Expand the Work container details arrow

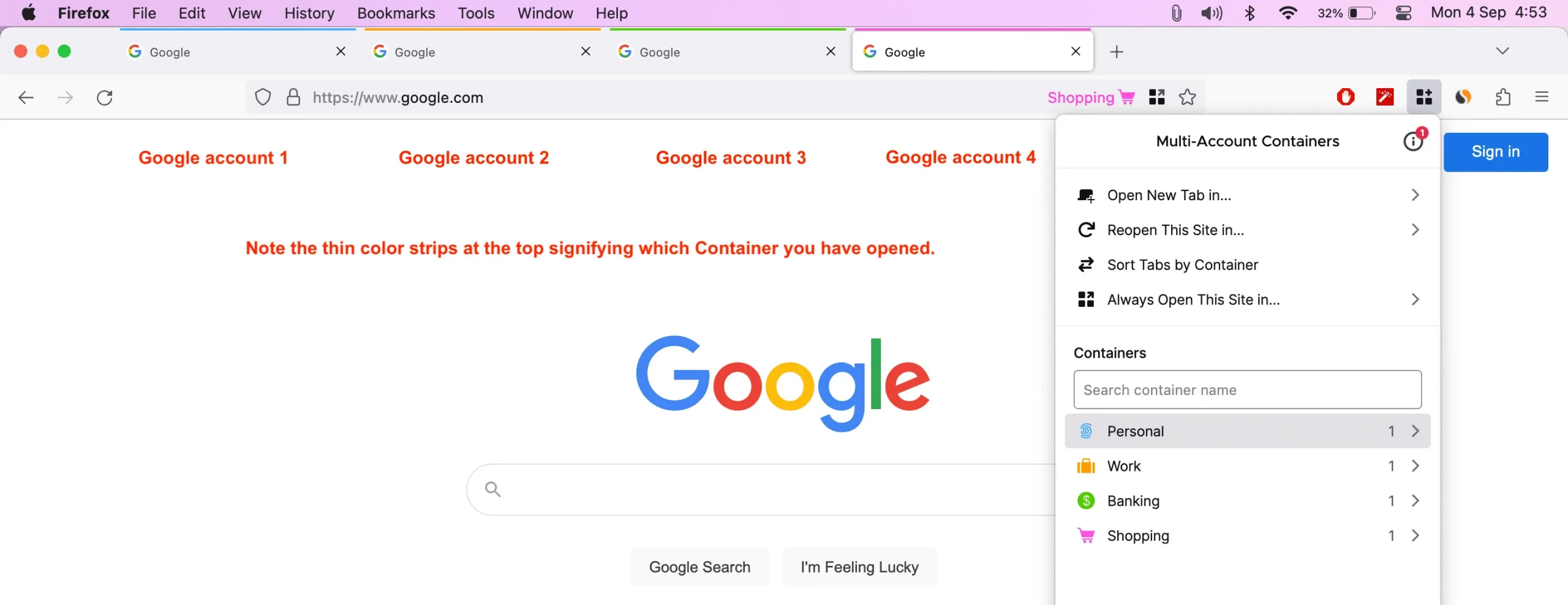tap(1415, 466)
